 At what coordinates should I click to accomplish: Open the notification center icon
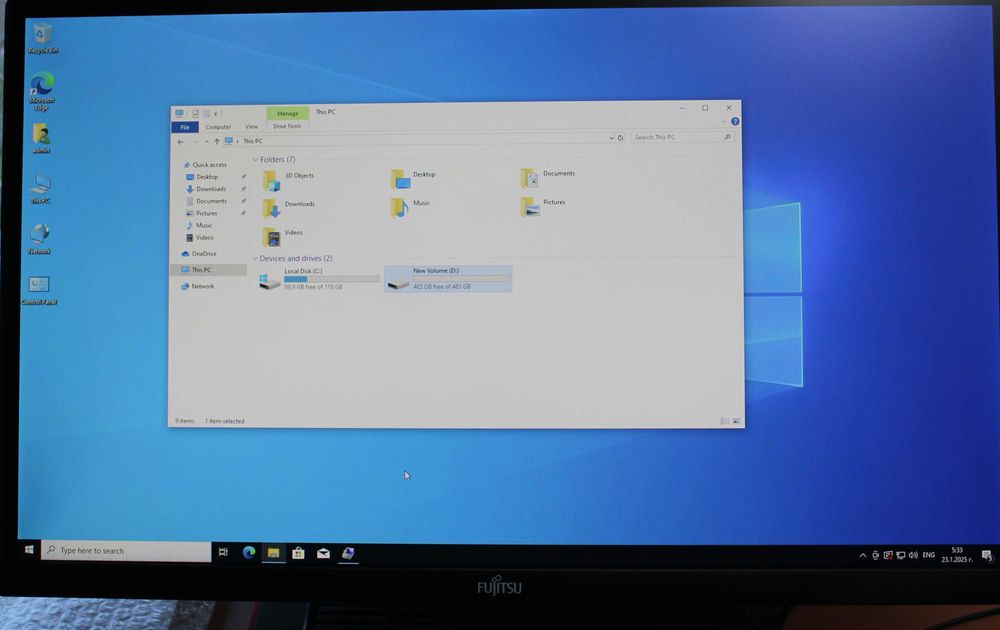click(987, 556)
